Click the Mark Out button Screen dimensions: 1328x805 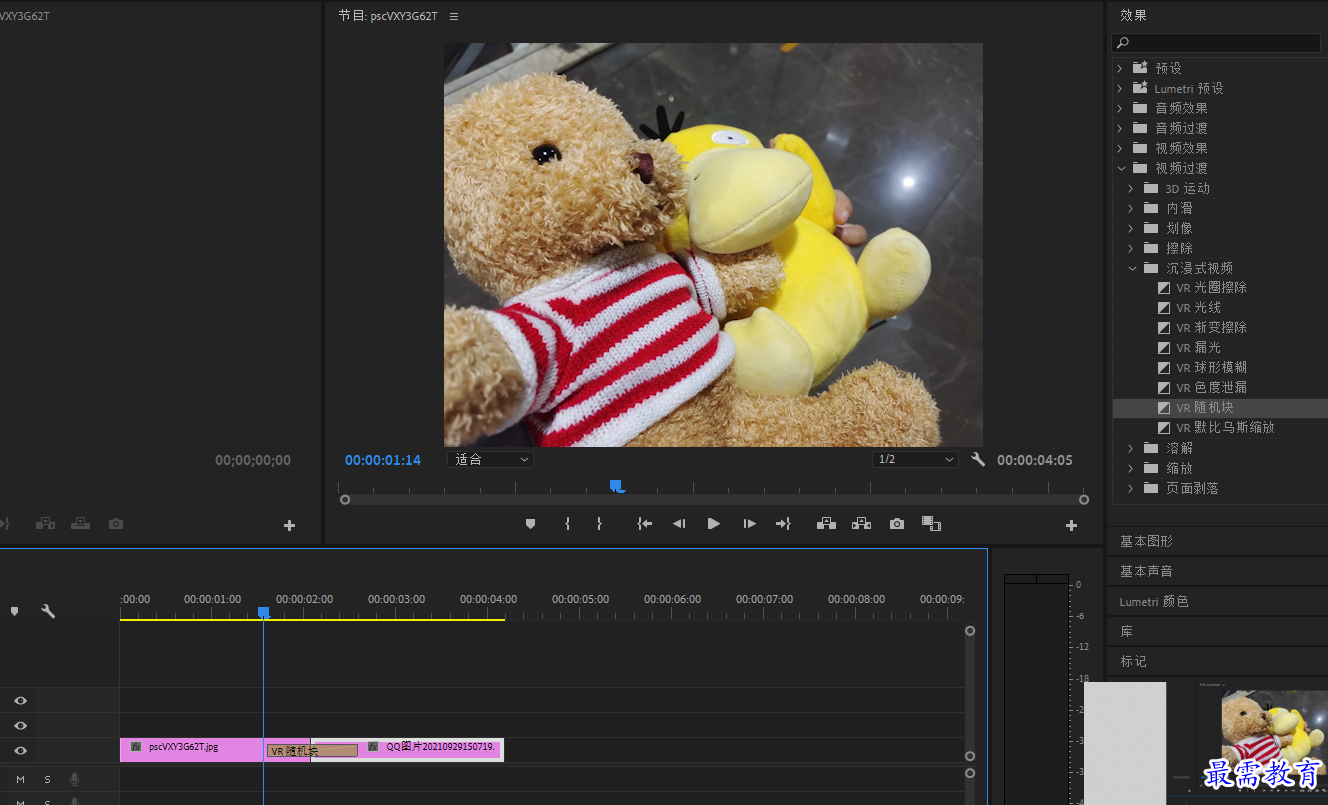click(599, 524)
